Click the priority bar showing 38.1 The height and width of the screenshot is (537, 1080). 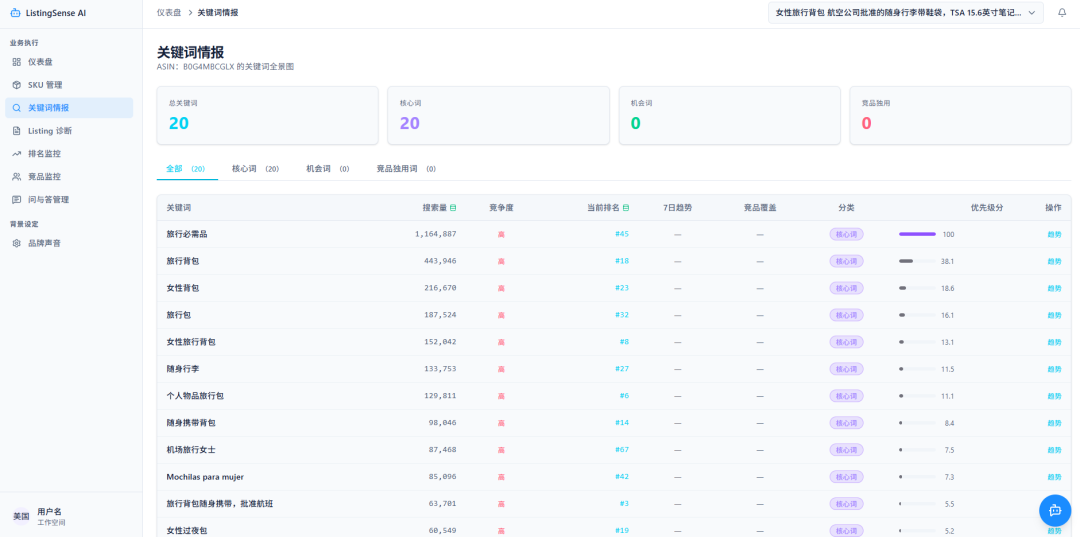[917, 261]
